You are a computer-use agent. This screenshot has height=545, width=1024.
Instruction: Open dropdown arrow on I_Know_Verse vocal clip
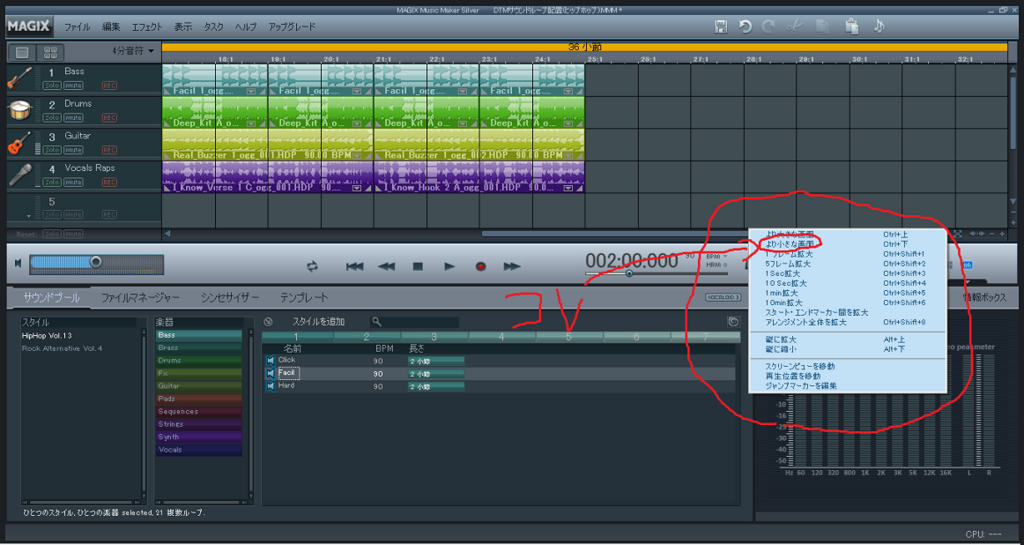pyautogui.click(x=357, y=188)
